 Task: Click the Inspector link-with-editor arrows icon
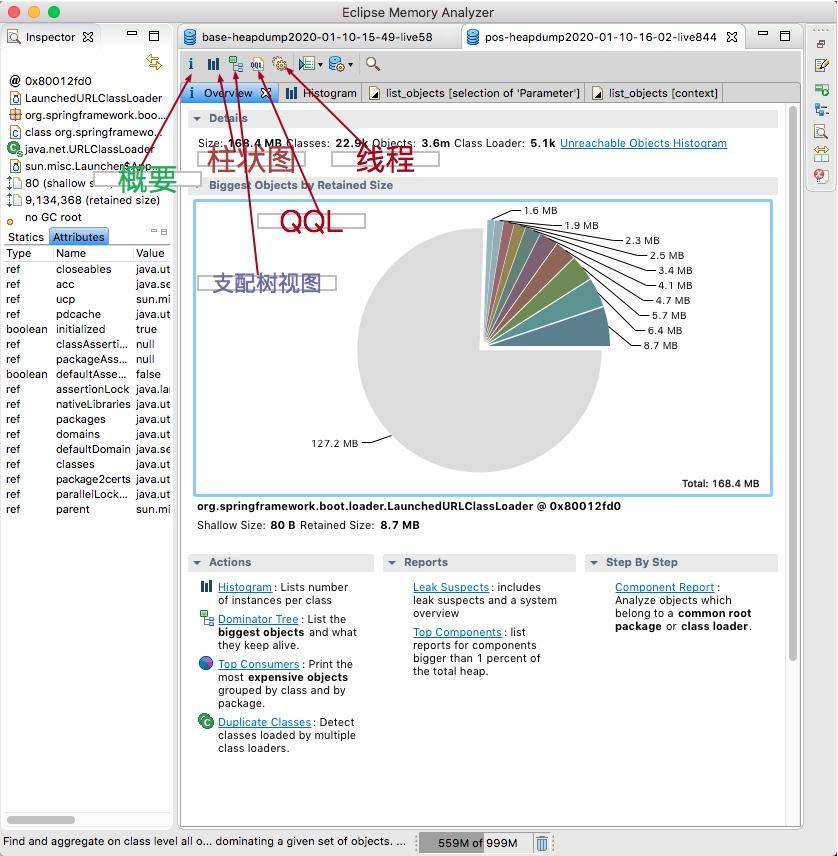point(154,62)
